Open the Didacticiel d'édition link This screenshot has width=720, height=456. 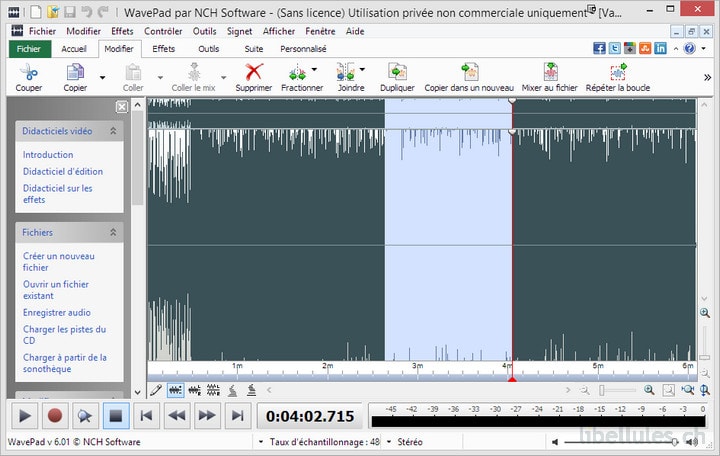(x=63, y=171)
